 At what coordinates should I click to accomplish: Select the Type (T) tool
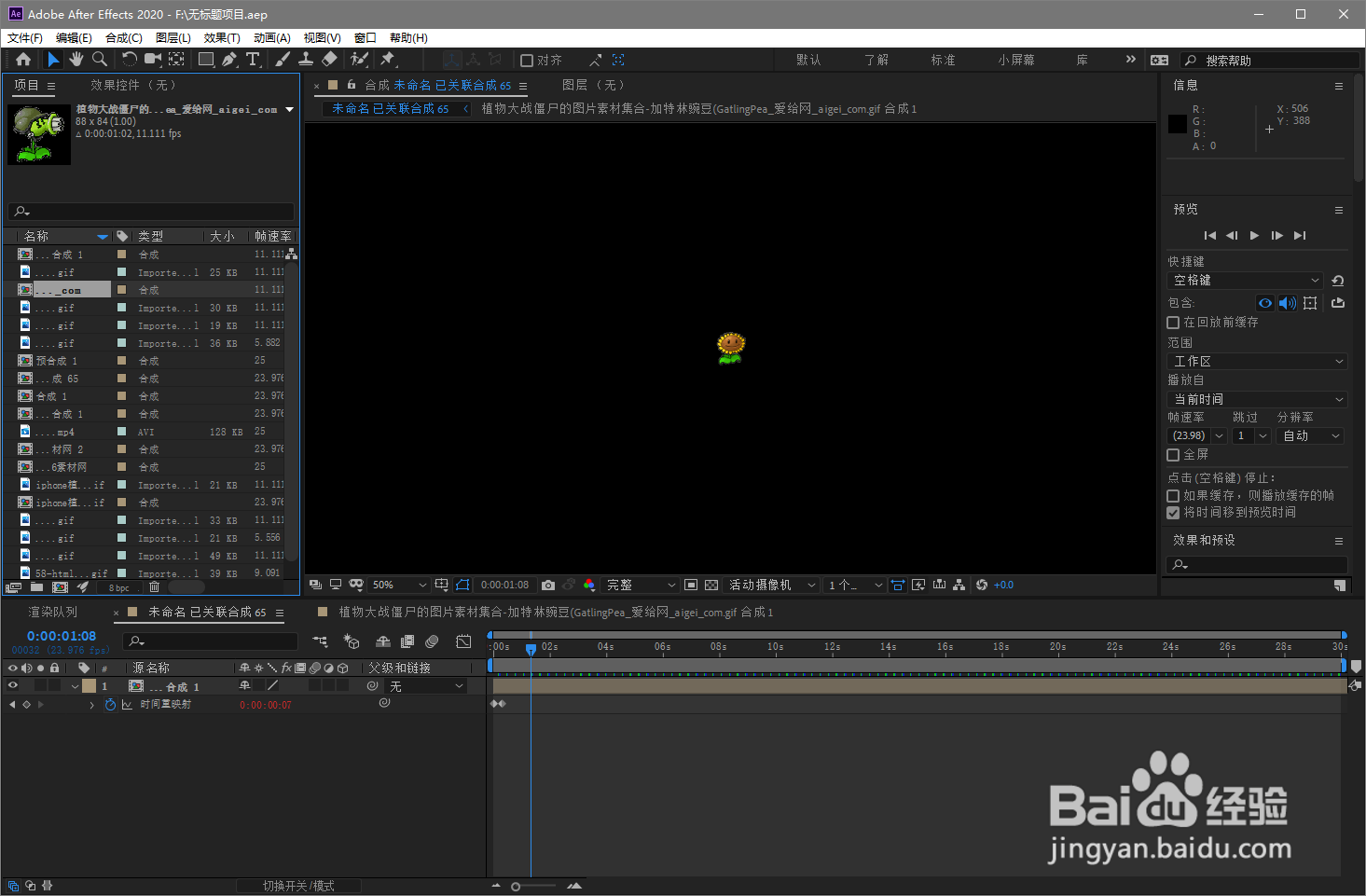click(253, 60)
